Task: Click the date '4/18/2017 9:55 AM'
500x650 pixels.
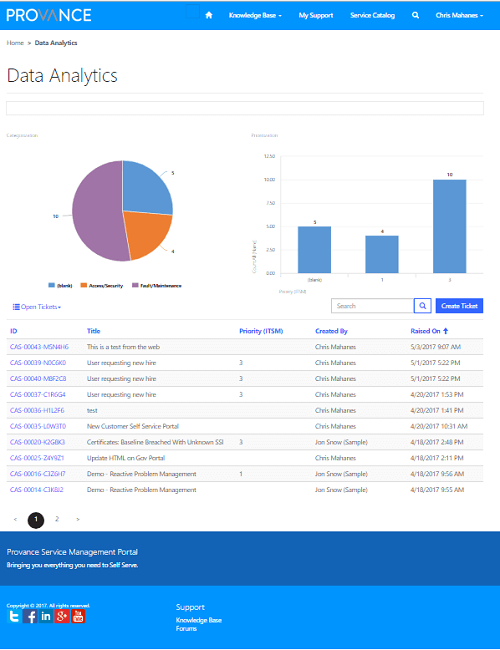Action: (x=437, y=490)
